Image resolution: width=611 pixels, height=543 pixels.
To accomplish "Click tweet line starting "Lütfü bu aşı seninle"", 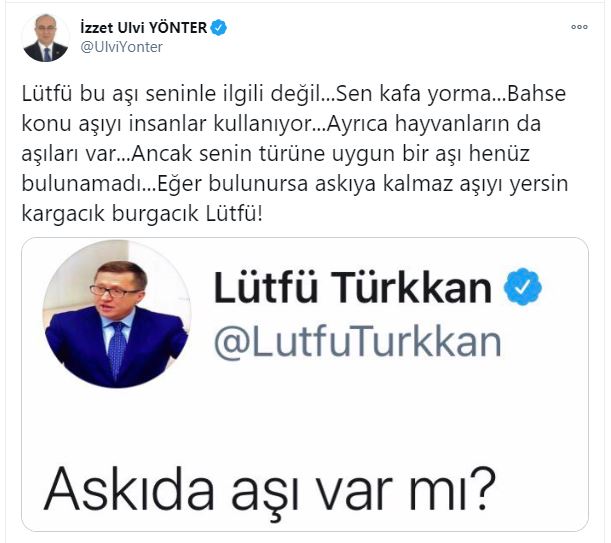I will pyautogui.click(x=294, y=94).
